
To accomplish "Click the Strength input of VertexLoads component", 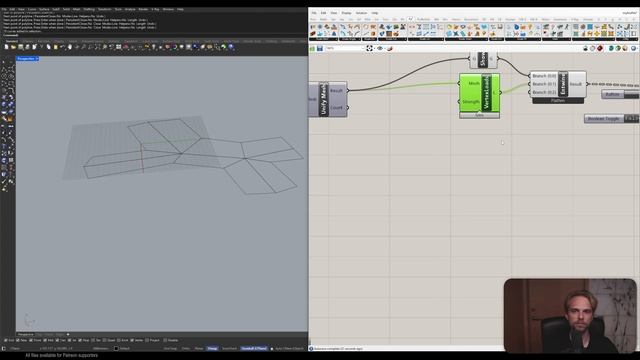I will (471, 102).
